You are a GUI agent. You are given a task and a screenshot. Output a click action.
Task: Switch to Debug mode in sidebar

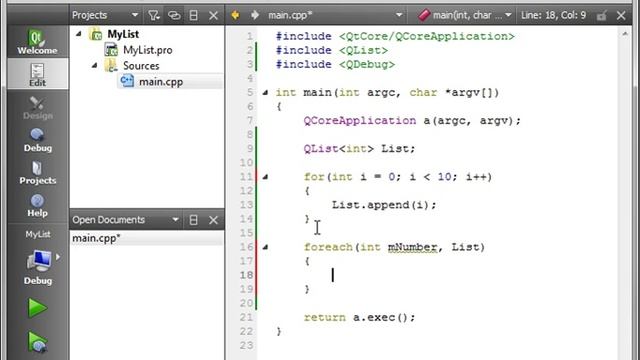37,140
